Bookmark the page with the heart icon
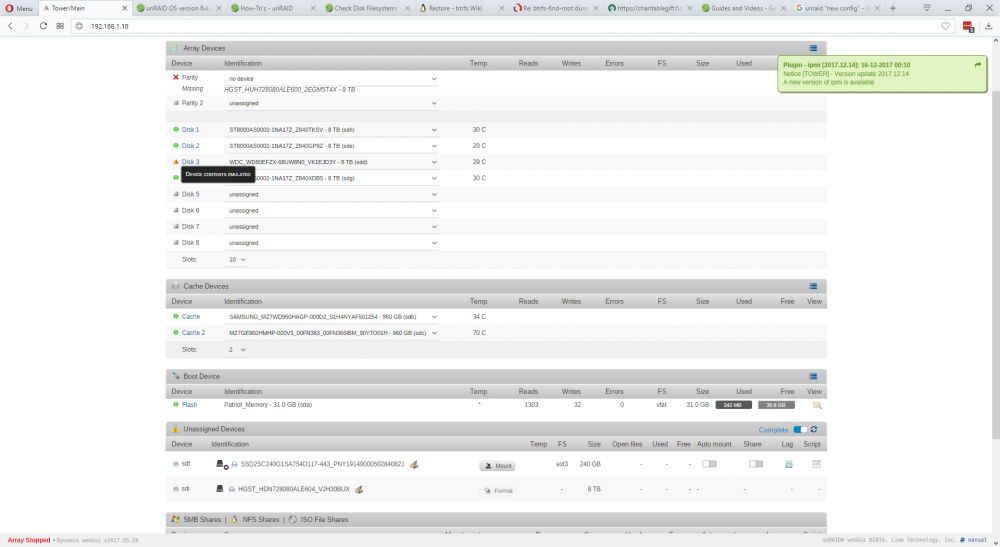Screen dimensions: 1000x547 tap(945, 26)
